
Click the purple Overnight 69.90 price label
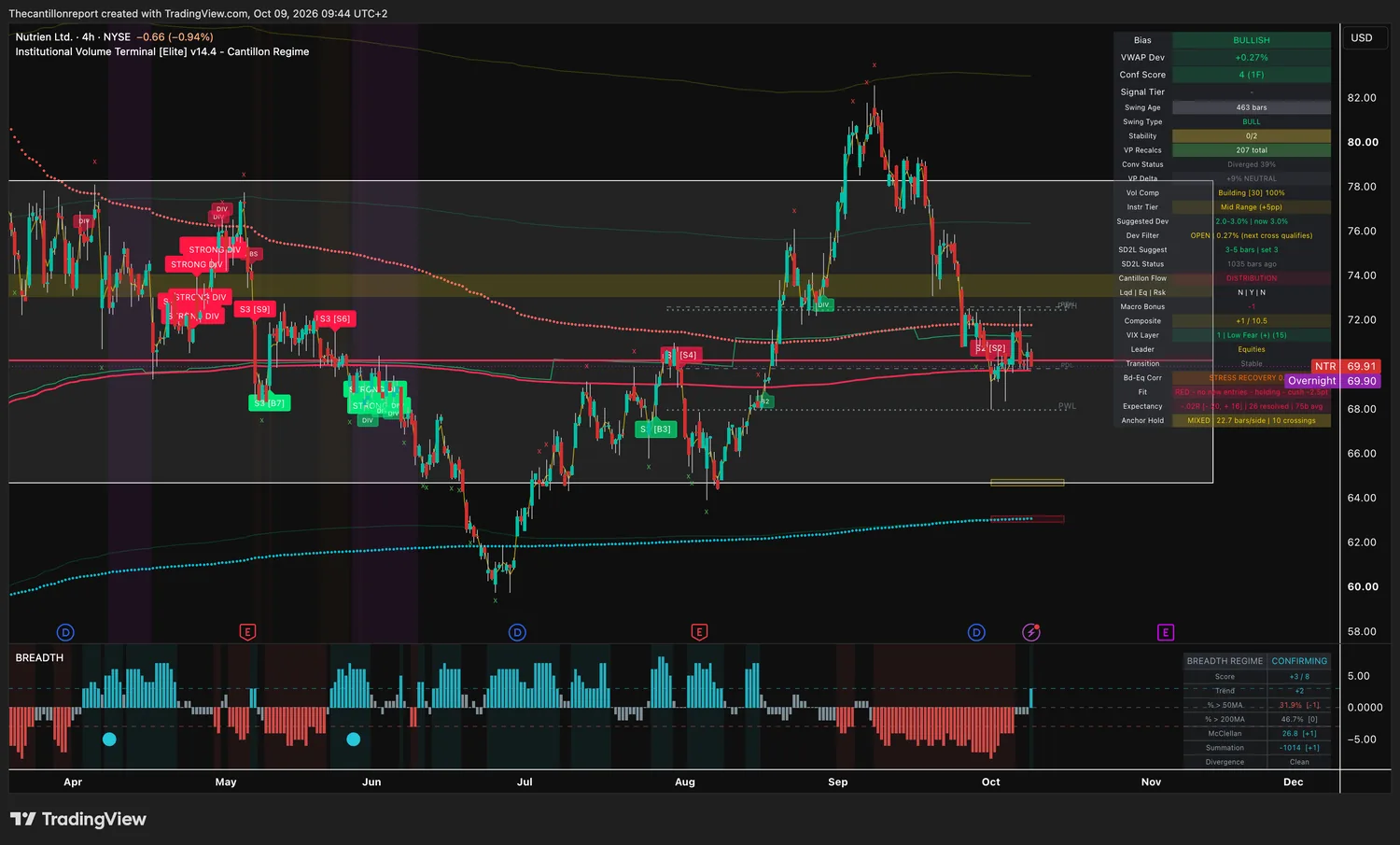coord(1333,381)
